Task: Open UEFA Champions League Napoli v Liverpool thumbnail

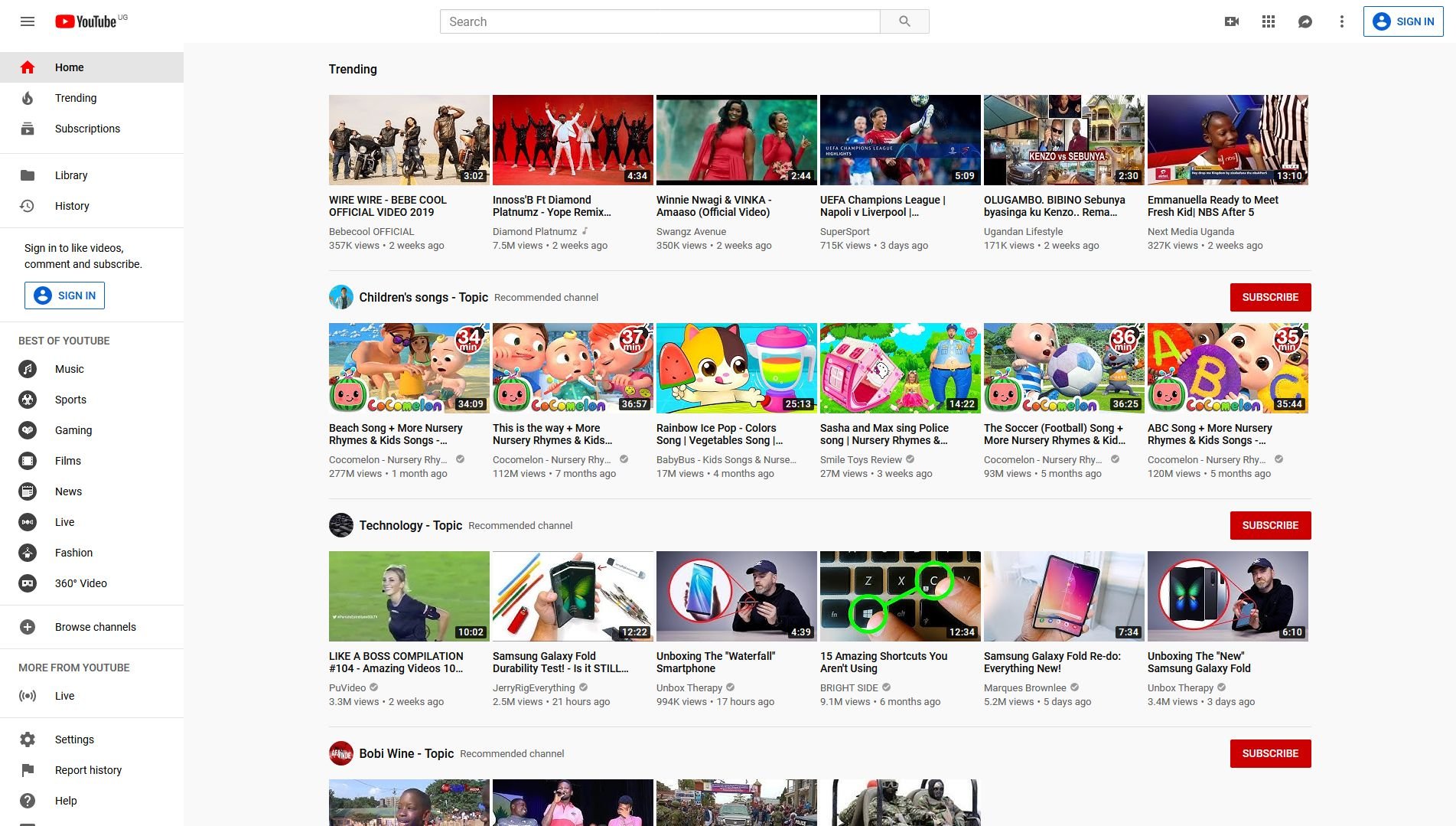Action: [x=901, y=140]
